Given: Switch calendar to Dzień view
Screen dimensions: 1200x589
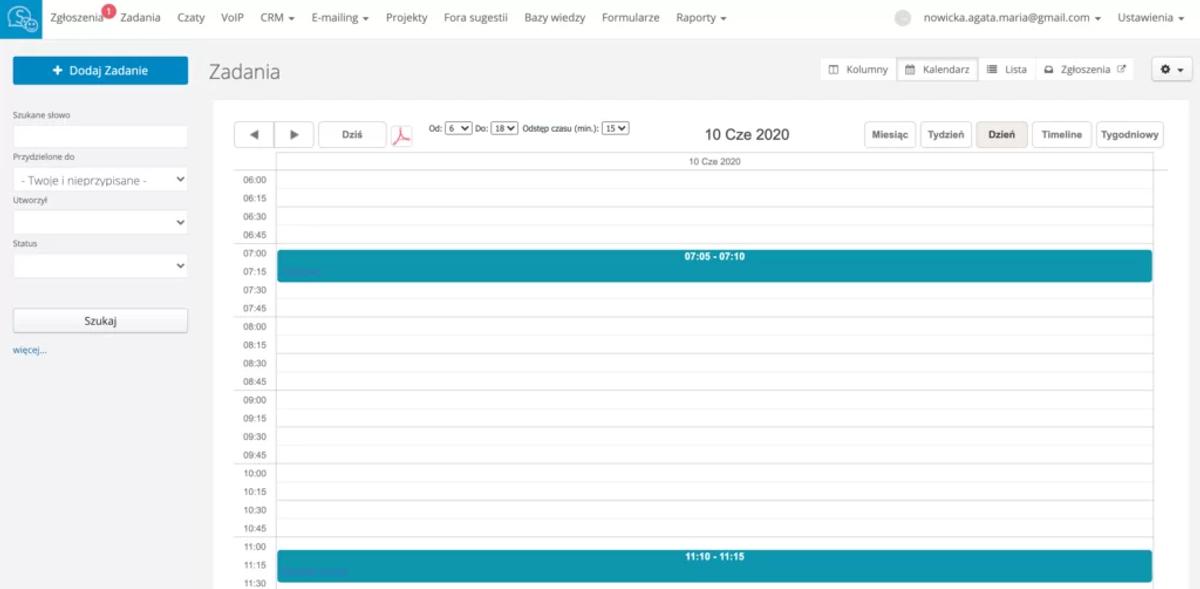Looking at the screenshot, I should tap(1002, 135).
